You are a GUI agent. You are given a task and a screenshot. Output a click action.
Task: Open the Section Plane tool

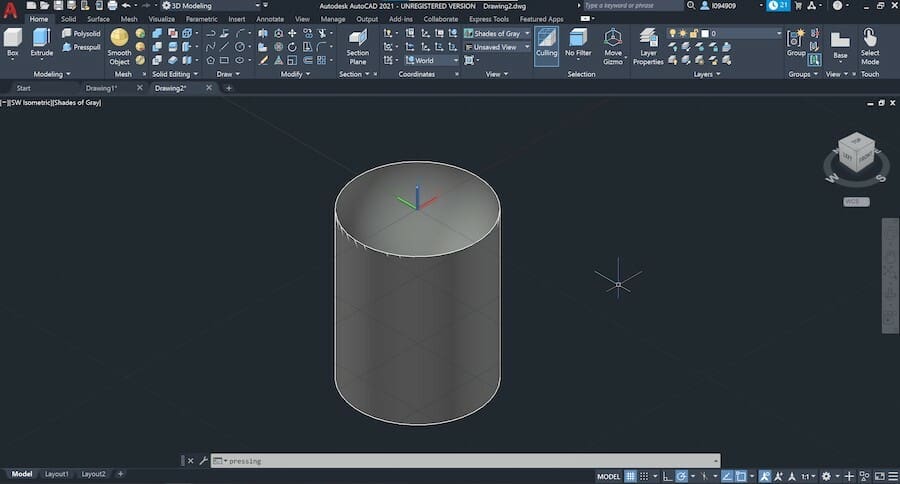point(358,47)
